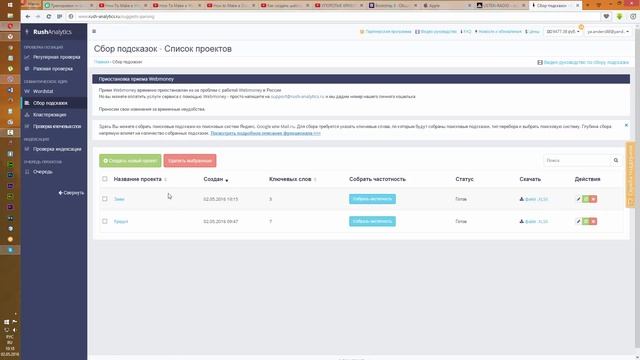
Task: Click the pencil edit icon for 09:47 project
Action: pyautogui.click(x=578, y=221)
